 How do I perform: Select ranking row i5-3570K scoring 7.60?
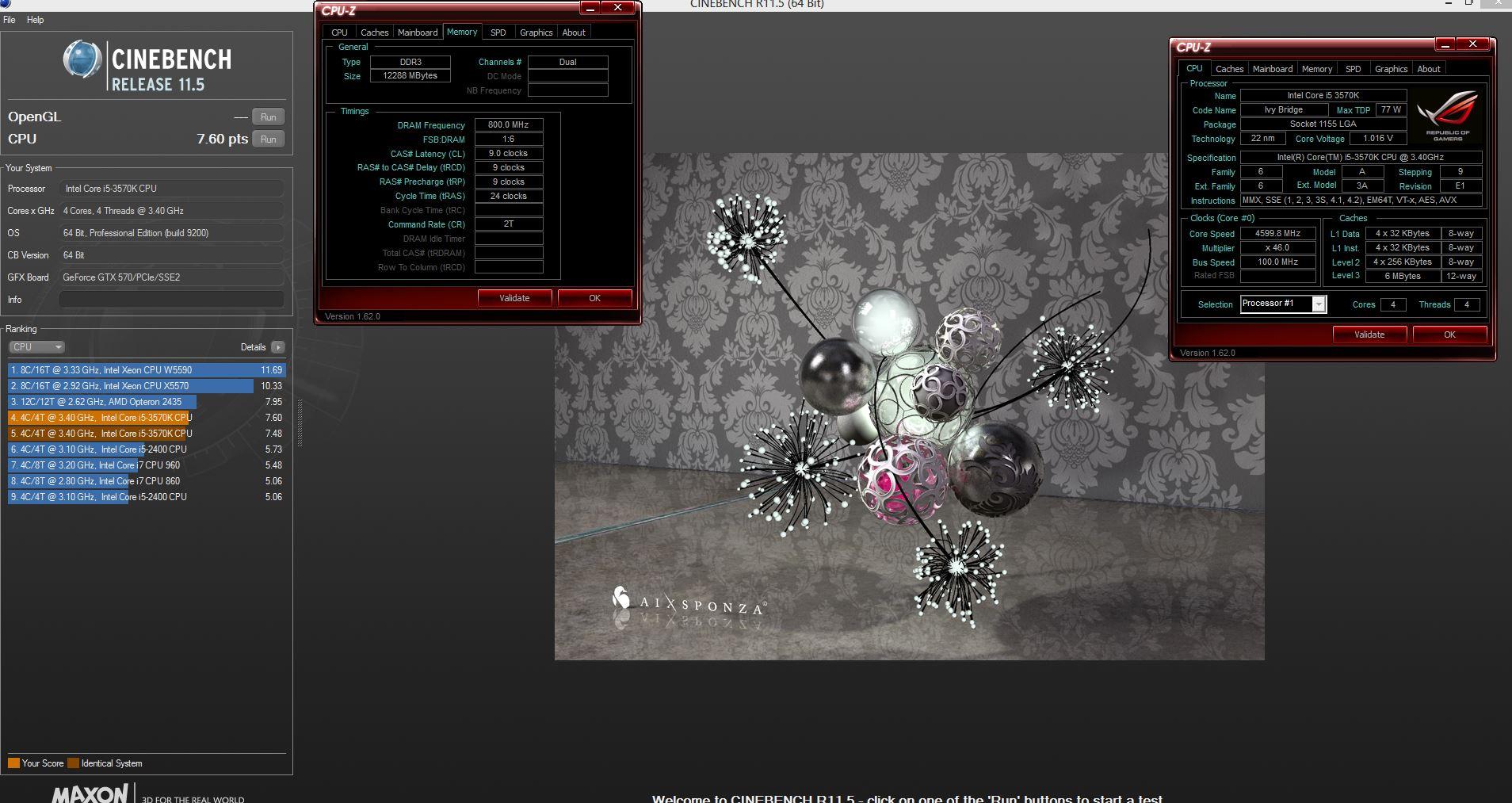146,418
